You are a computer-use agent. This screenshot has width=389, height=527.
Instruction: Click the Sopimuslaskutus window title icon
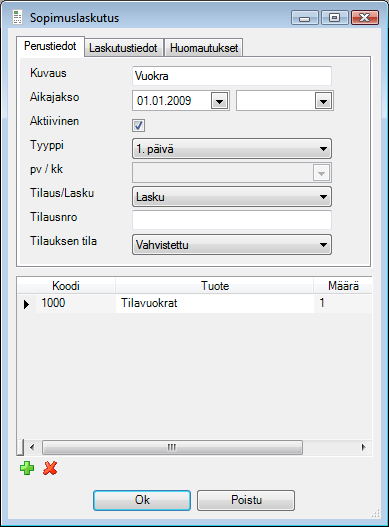pyautogui.click(x=17, y=17)
